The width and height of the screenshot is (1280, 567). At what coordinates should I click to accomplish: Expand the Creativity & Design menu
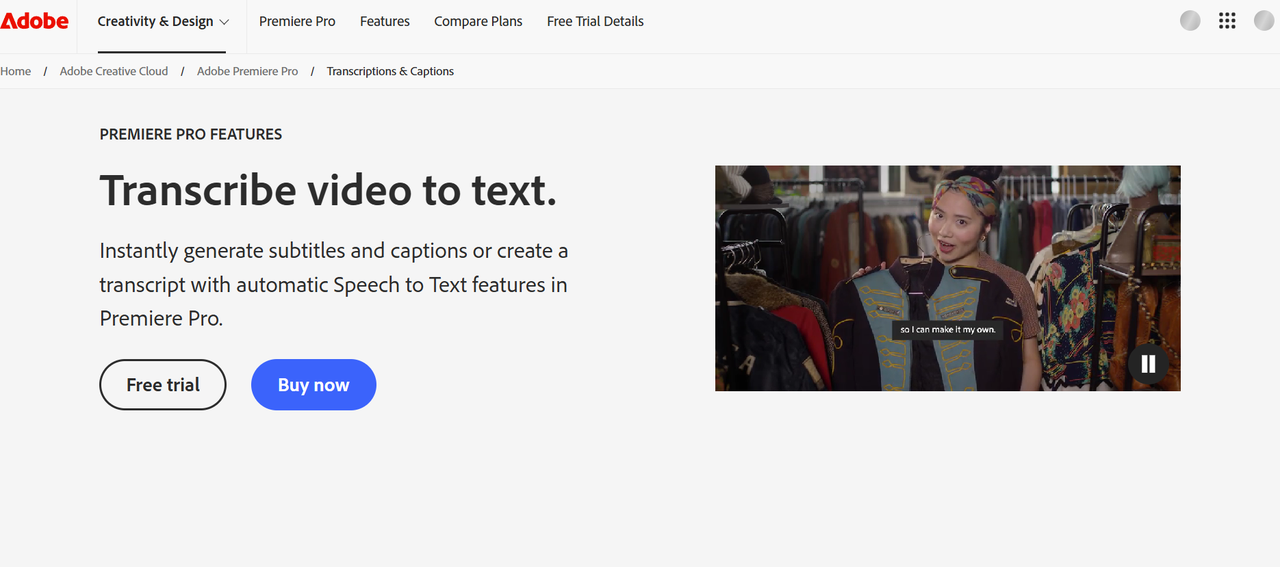(x=162, y=21)
